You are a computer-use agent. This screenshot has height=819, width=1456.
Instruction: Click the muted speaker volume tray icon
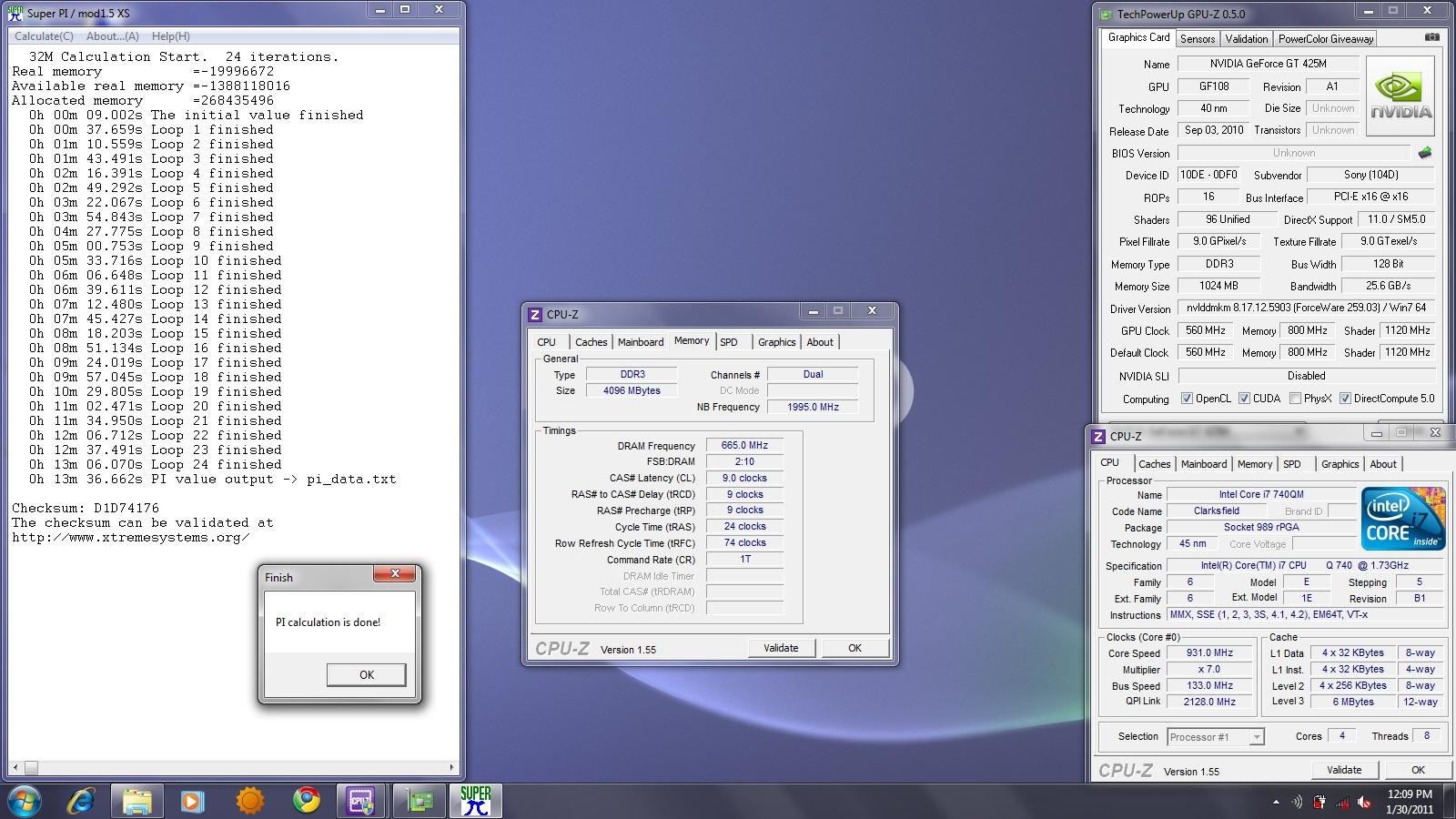click(1364, 802)
